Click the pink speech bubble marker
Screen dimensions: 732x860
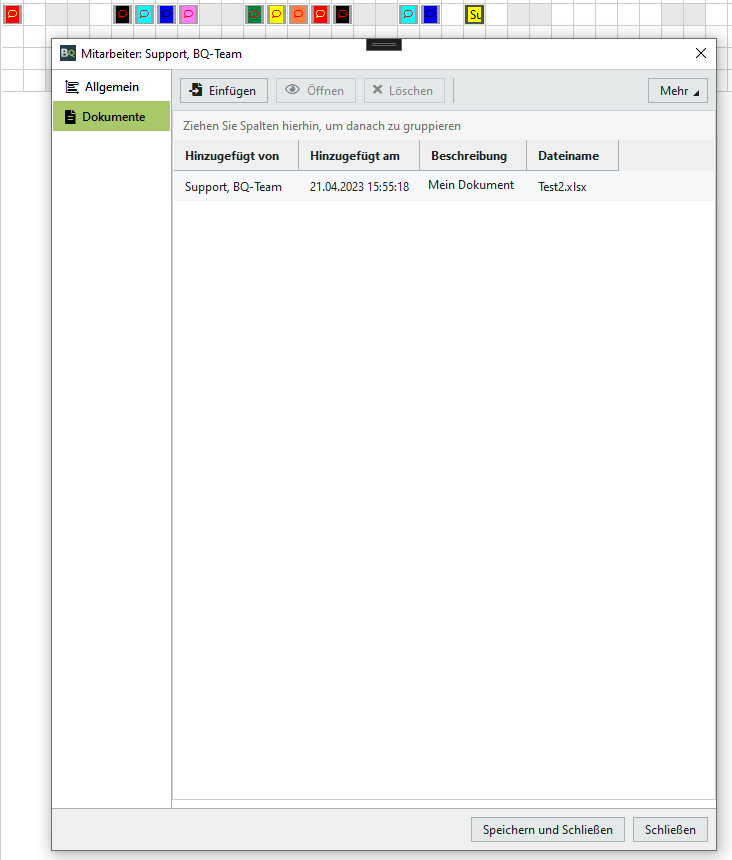188,14
